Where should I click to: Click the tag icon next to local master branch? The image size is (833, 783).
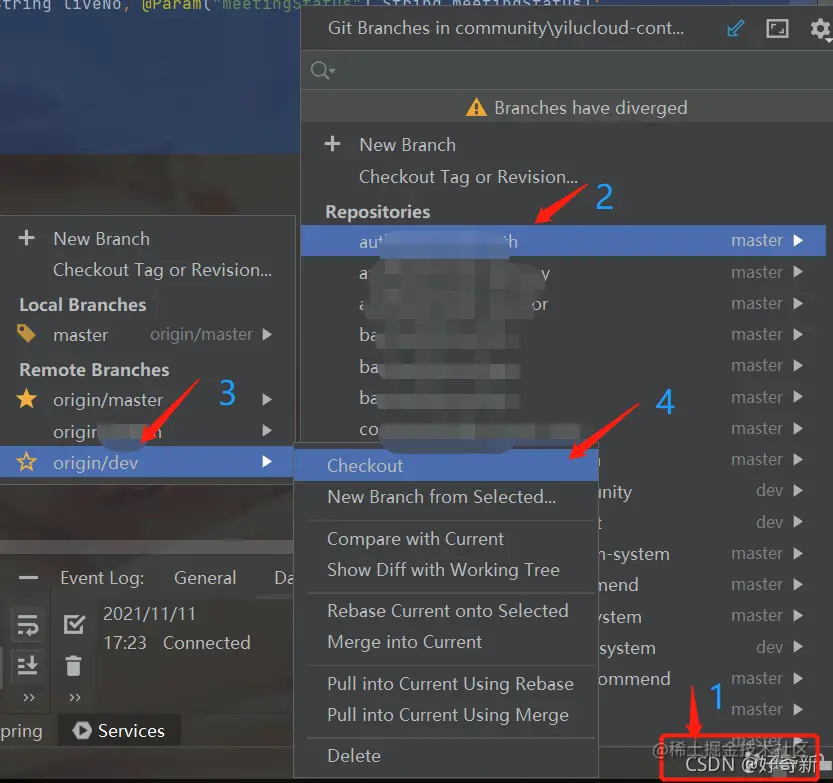click(x=26, y=334)
